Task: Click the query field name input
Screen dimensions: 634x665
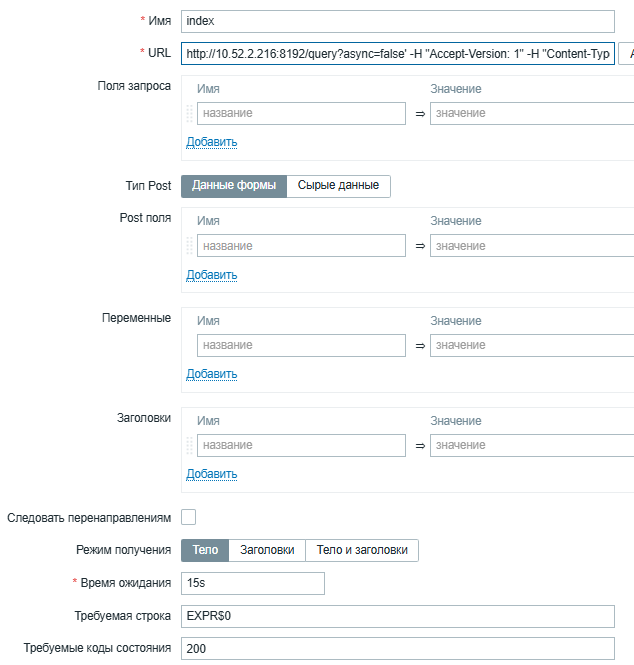Action: click(301, 113)
